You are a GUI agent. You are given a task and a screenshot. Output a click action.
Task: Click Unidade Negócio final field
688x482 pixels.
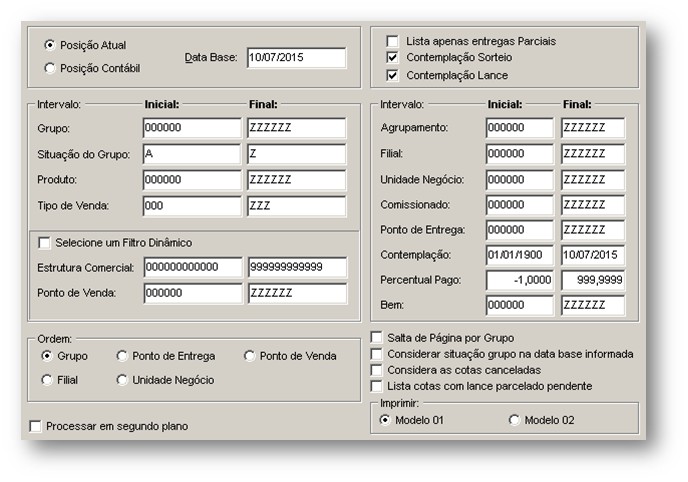tap(593, 180)
